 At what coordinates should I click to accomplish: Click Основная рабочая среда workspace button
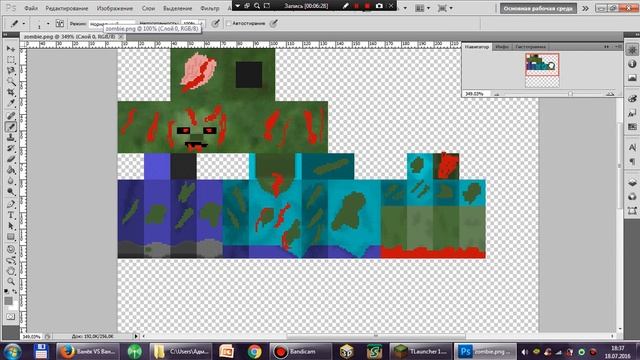point(538,8)
